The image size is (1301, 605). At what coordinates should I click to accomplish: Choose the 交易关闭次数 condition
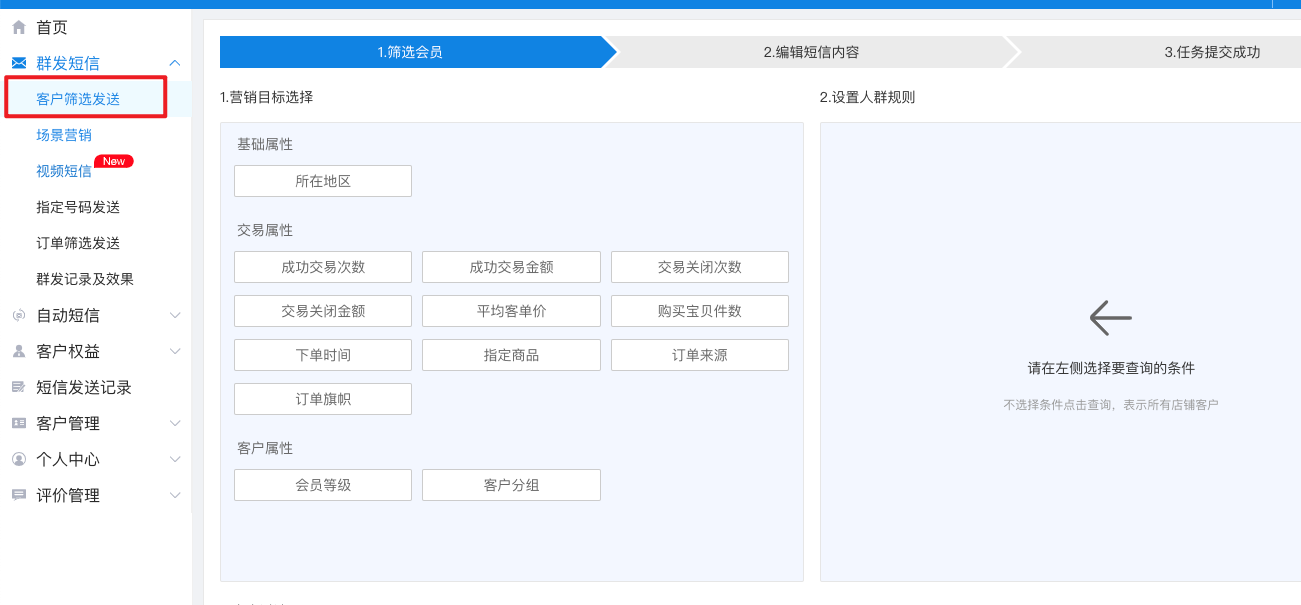click(x=700, y=267)
